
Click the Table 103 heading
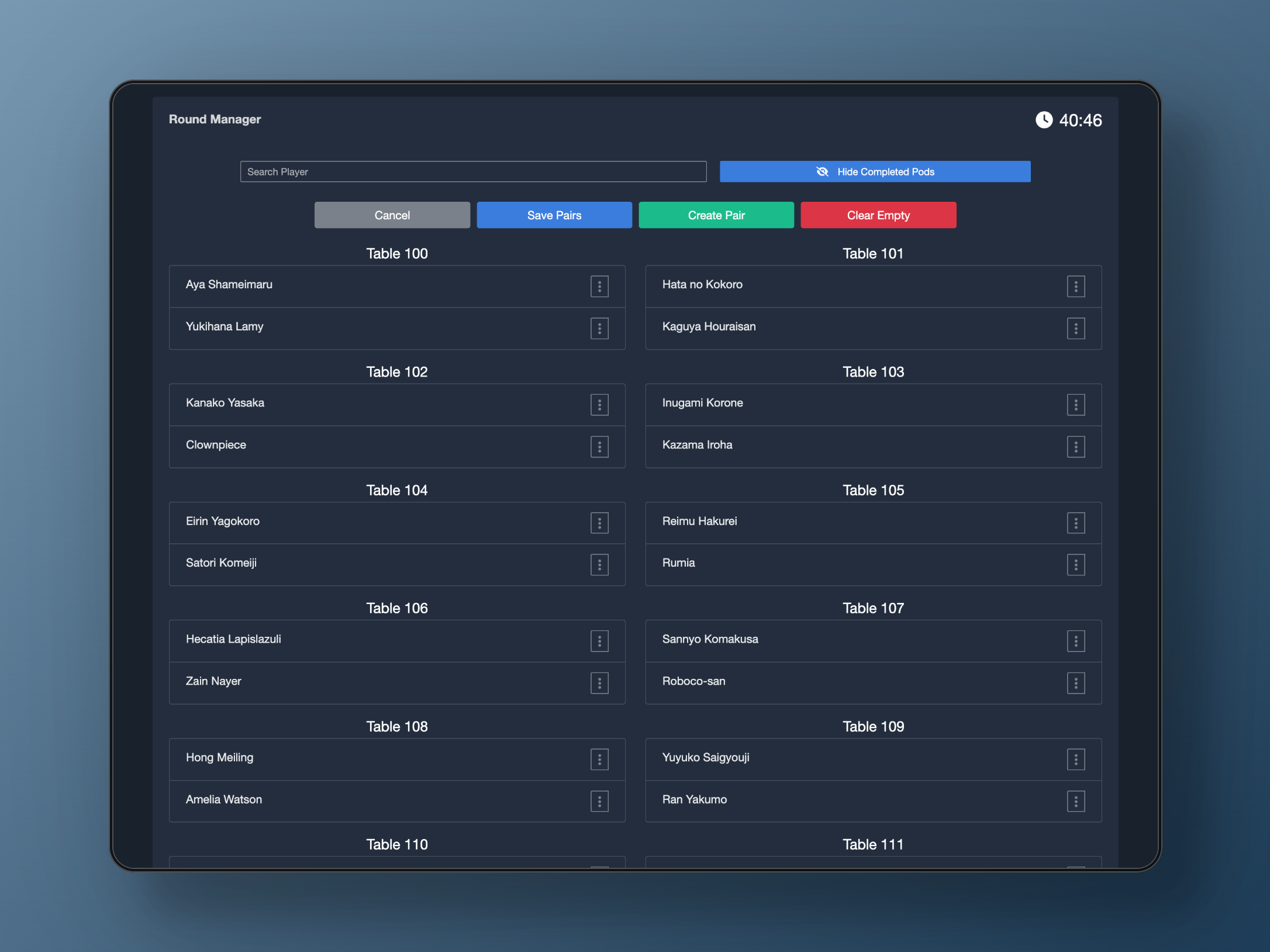[872, 372]
